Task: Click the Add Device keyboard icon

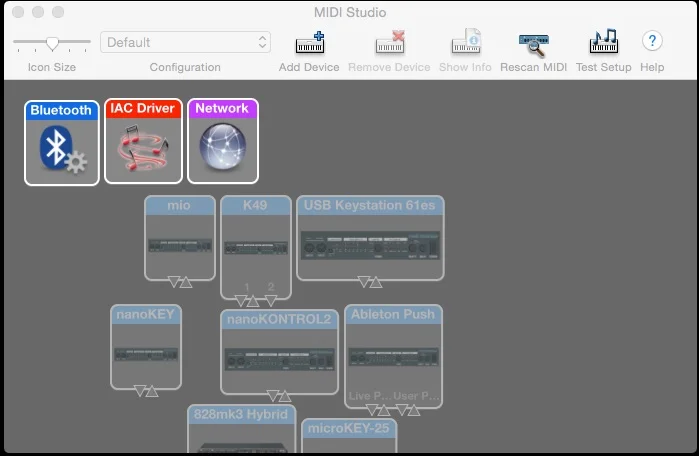Action: point(310,42)
